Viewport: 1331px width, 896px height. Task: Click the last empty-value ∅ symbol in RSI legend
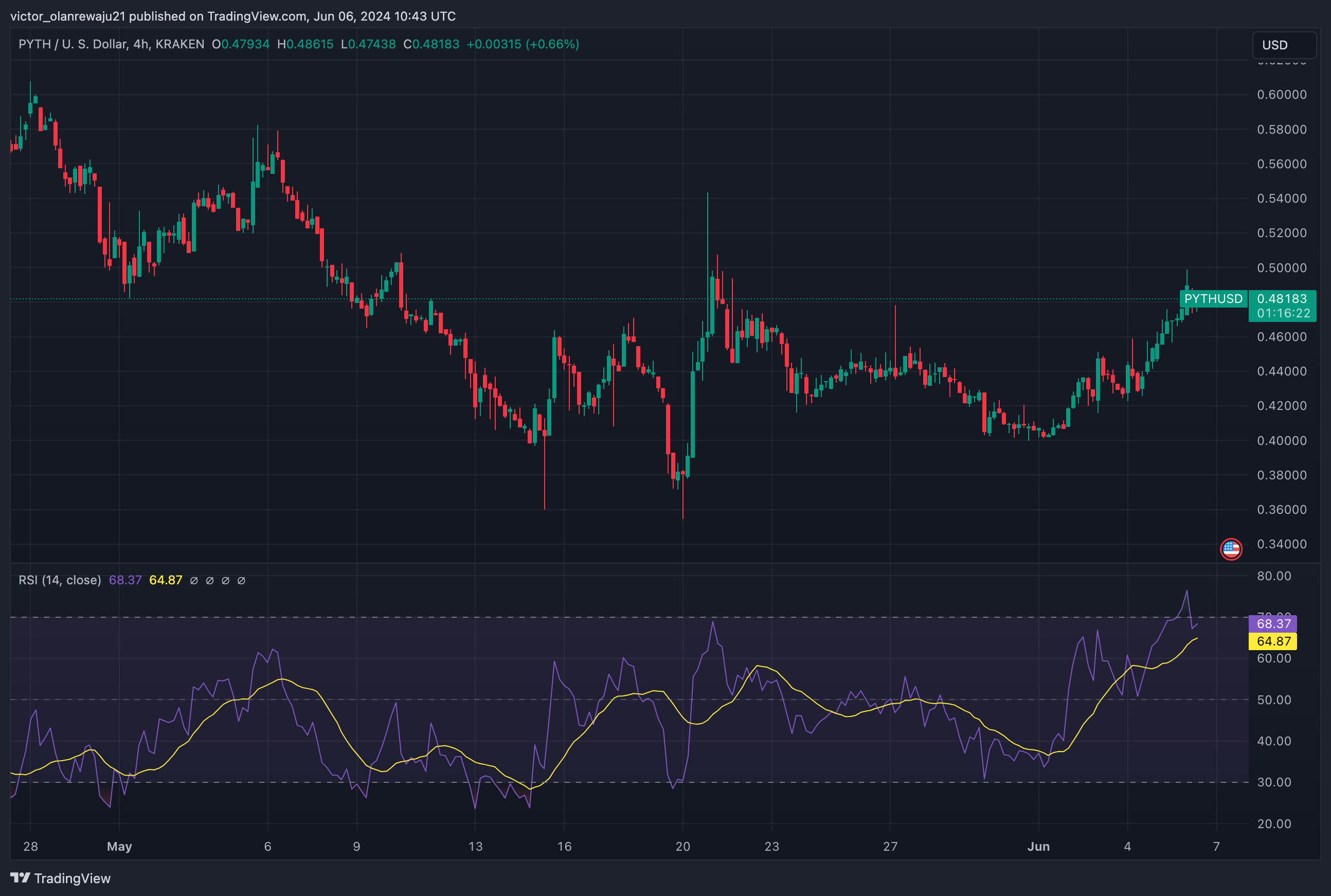pyautogui.click(x=241, y=581)
